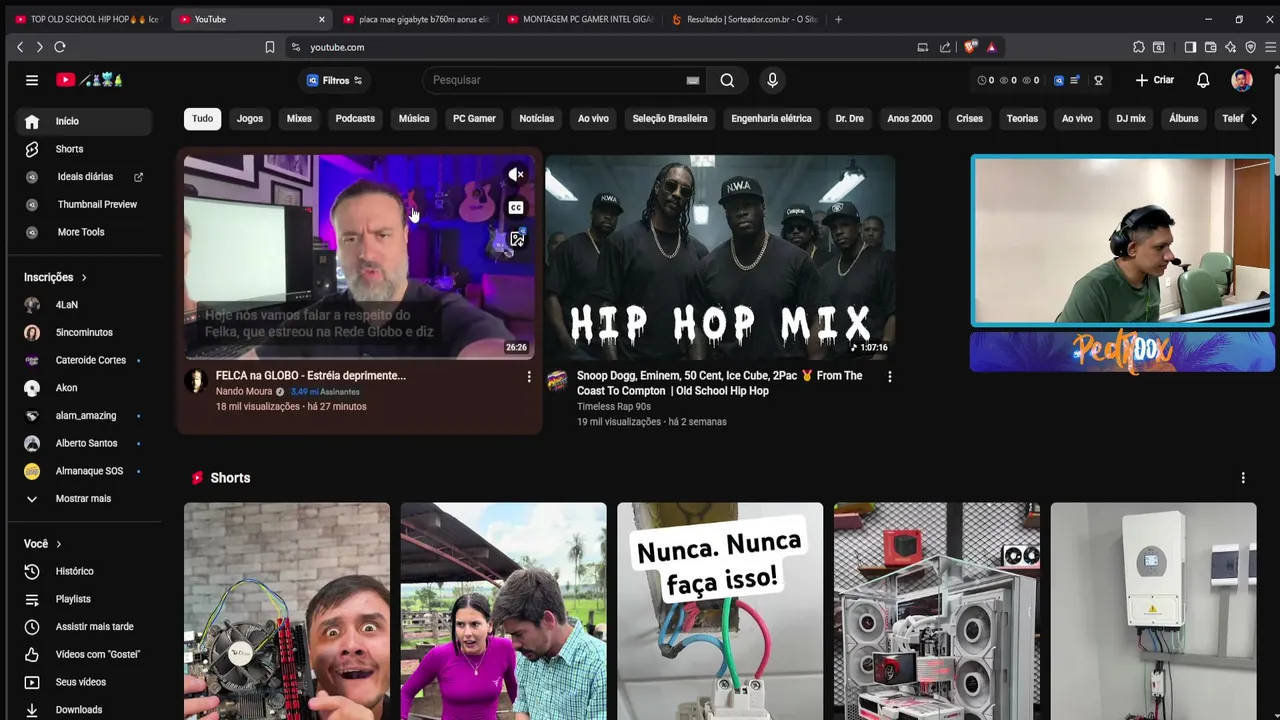The width and height of the screenshot is (1280, 720).
Task: Toggle captions on the preview video
Action: 516,208
